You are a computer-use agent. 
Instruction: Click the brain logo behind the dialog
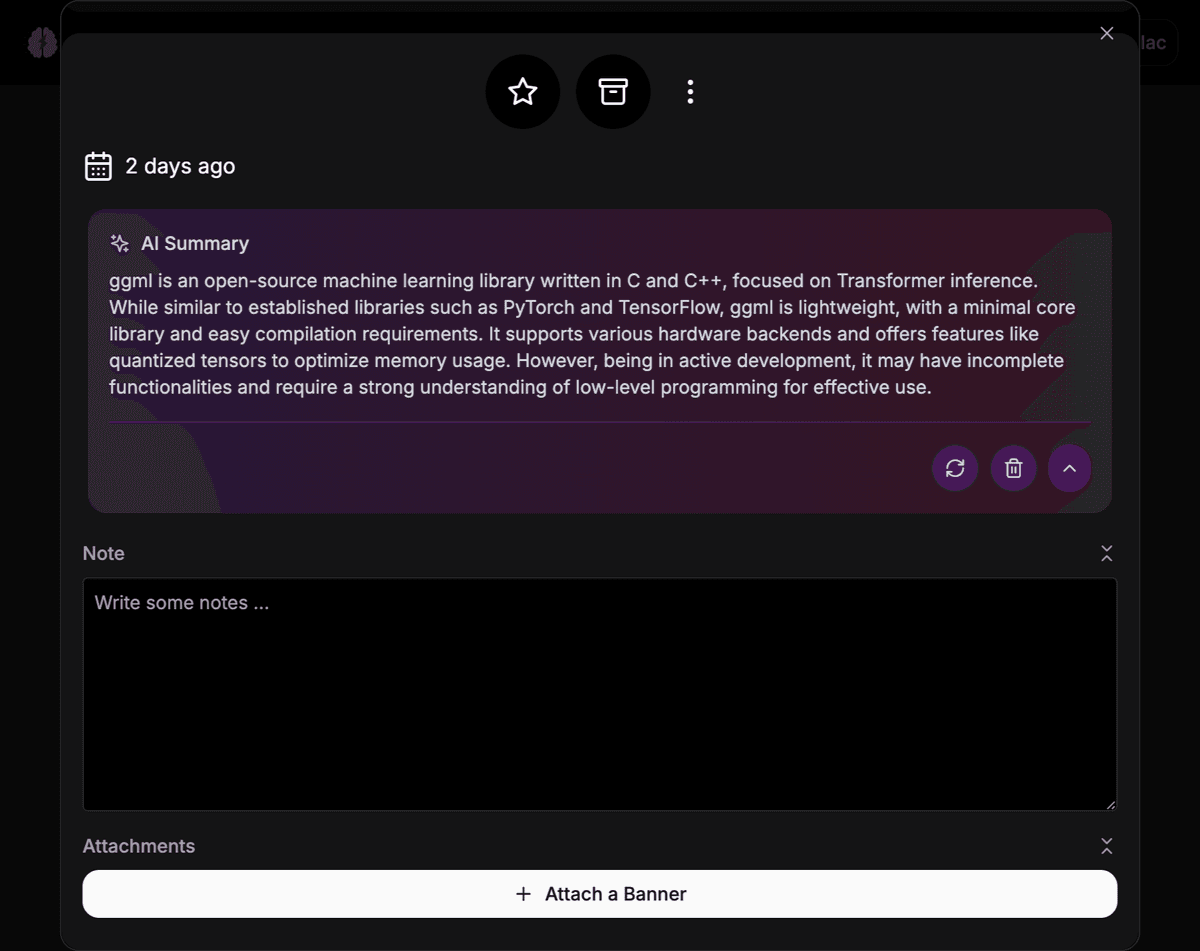click(42, 43)
